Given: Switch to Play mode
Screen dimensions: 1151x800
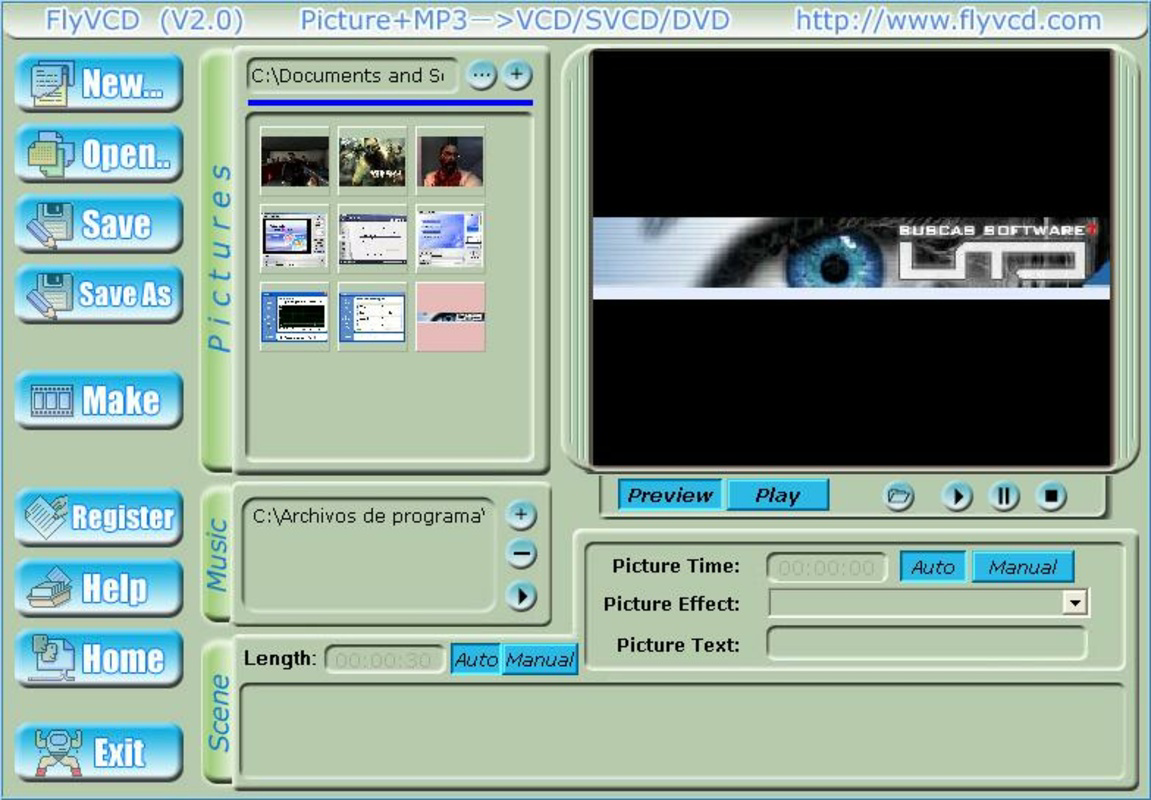Looking at the screenshot, I should [x=777, y=495].
